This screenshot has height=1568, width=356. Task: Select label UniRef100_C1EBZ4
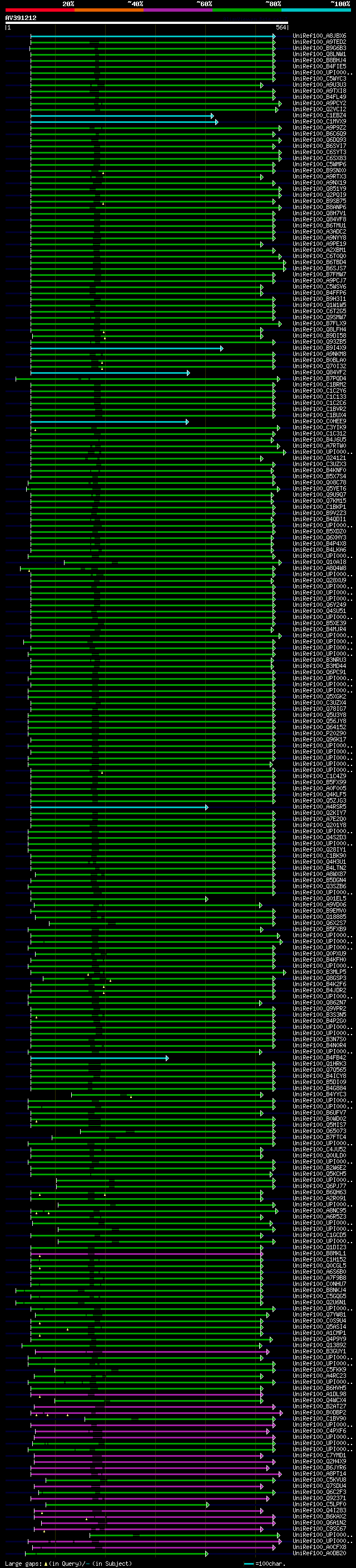tap(319, 116)
